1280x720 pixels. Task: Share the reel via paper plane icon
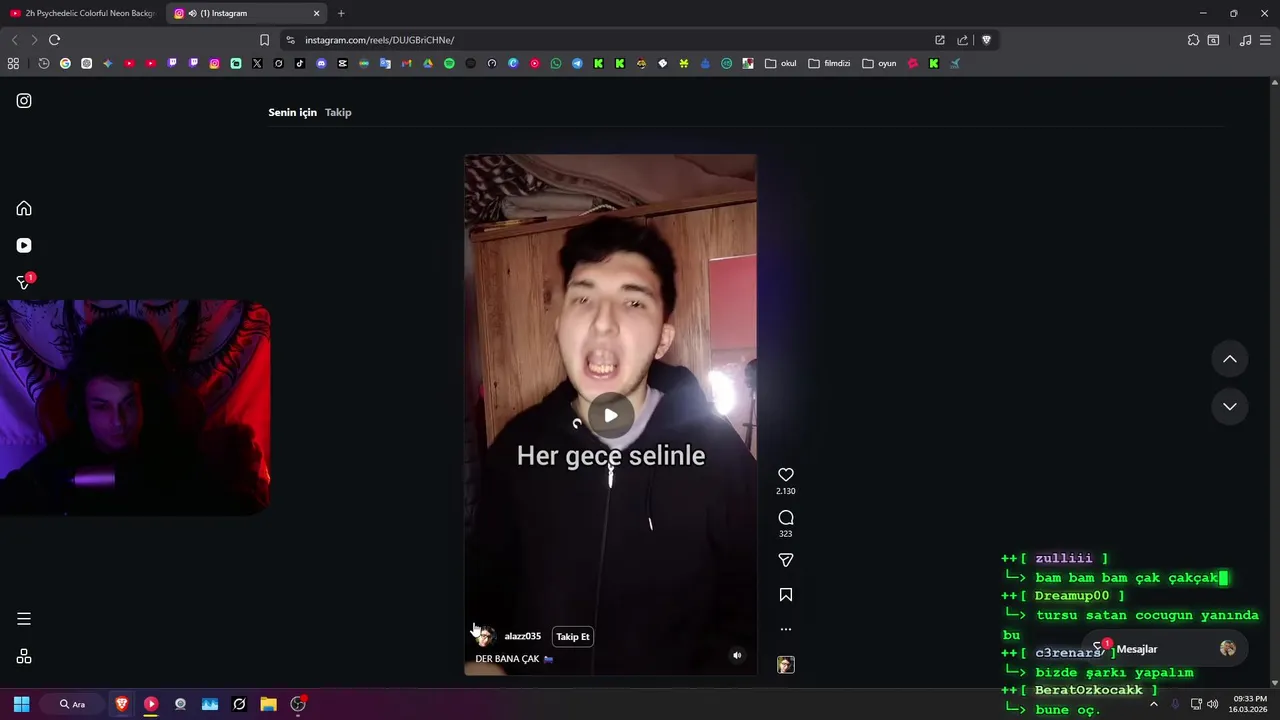(786, 560)
